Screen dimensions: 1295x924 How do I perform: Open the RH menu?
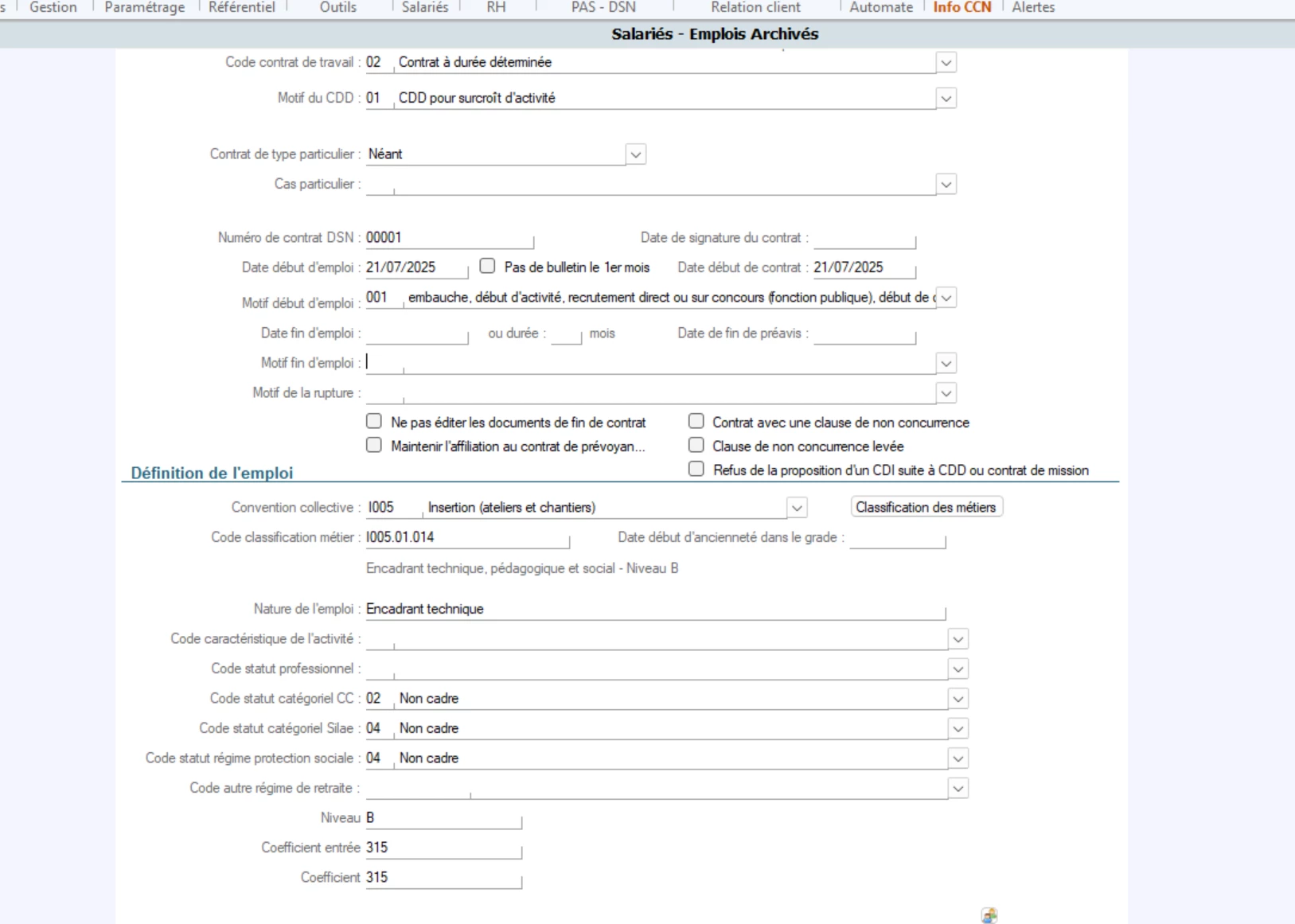click(x=496, y=7)
